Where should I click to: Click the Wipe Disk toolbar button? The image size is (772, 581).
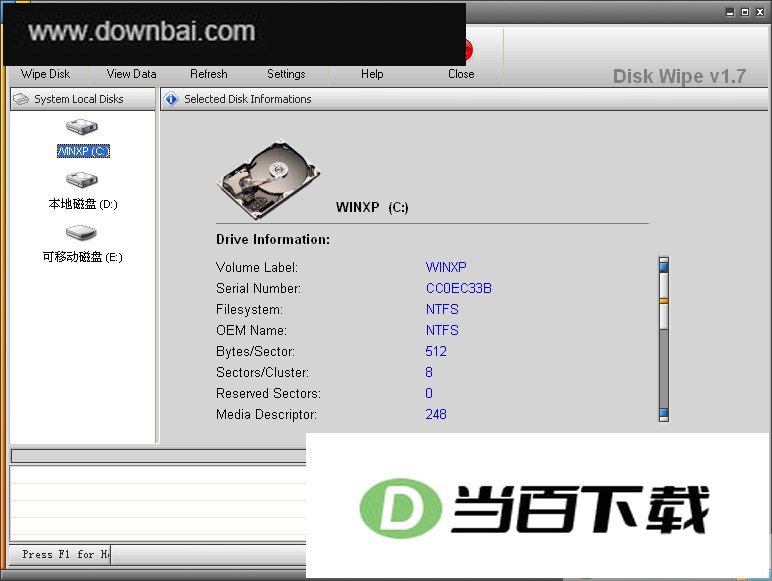click(x=45, y=74)
